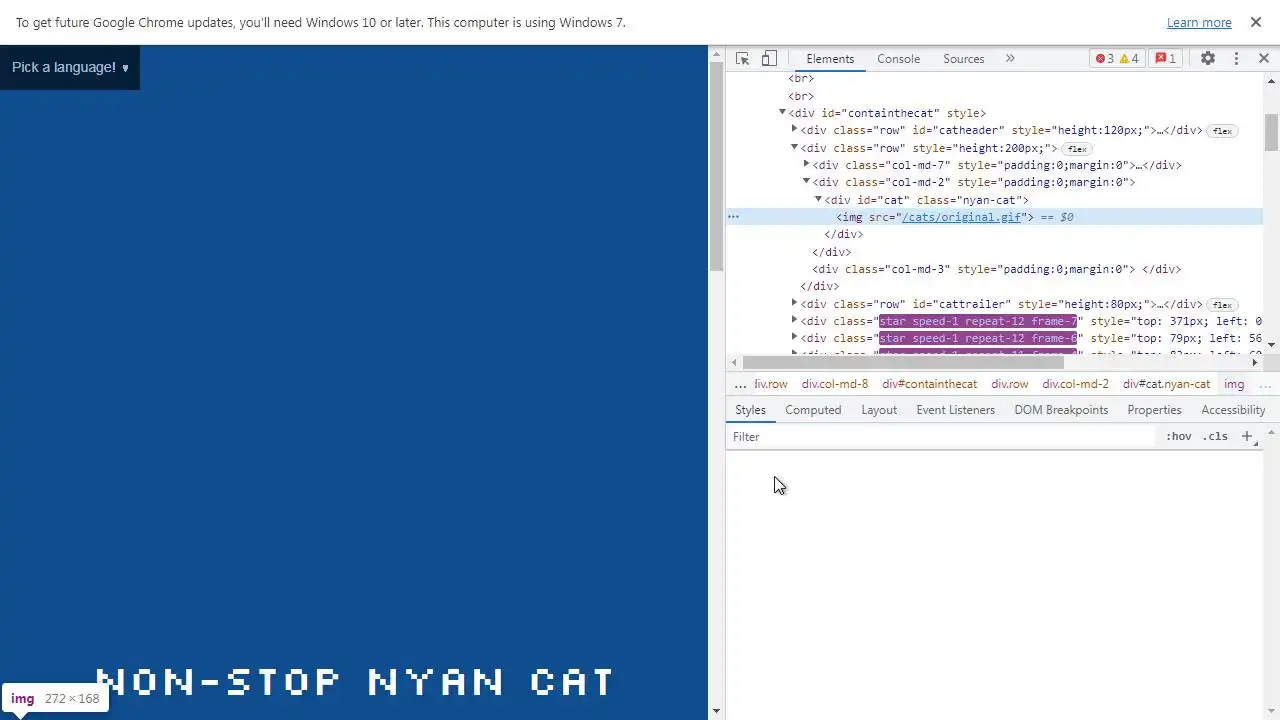Toggle the :hov element state panel
Image resolution: width=1280 pixels, height=720 pixels.
pos(1179,437)
